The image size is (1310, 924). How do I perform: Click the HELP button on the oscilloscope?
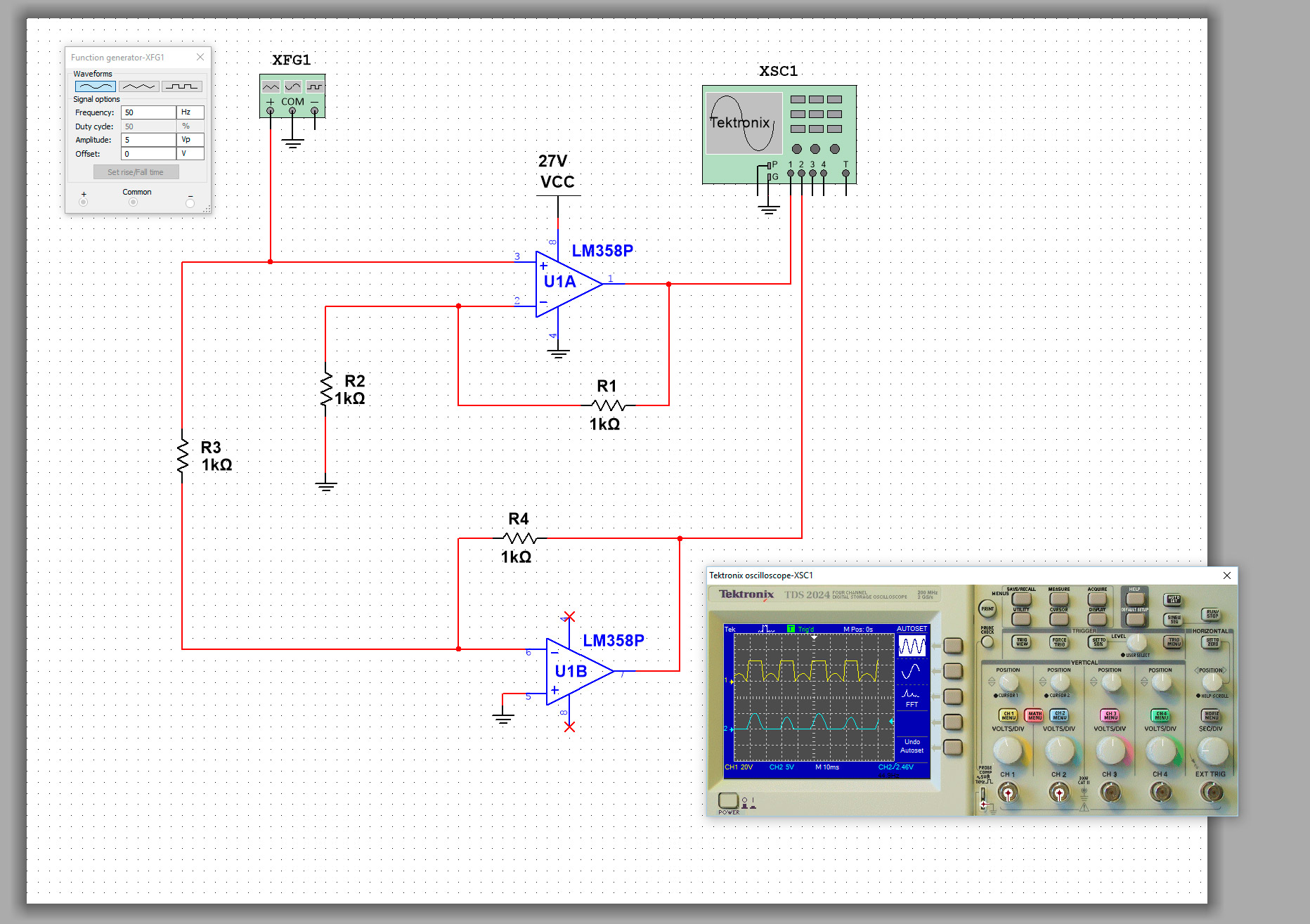point(1135,599)
